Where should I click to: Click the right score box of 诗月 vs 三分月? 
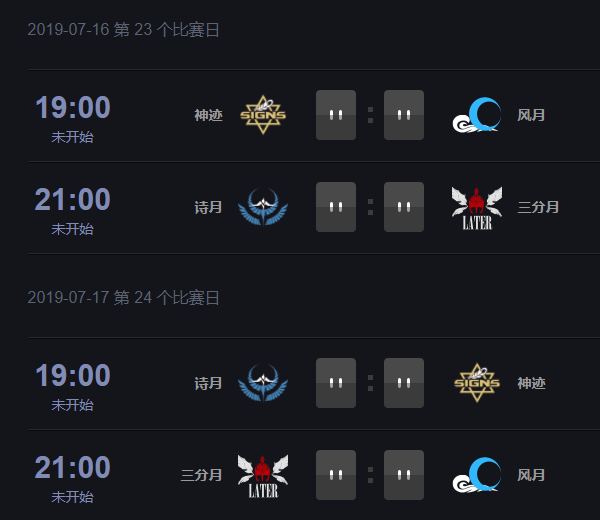[x=404, y=207]
